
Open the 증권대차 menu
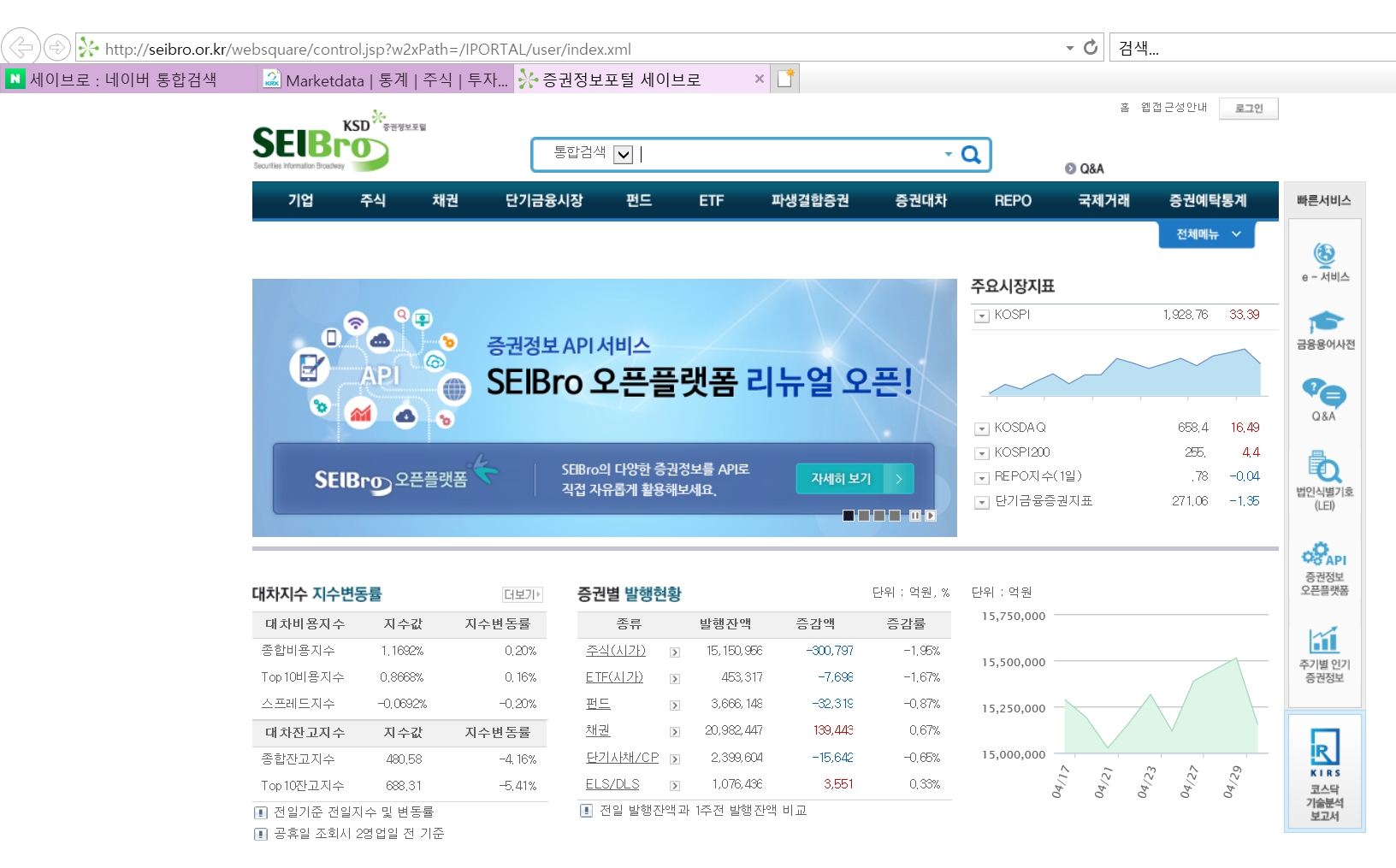(921, 200)
